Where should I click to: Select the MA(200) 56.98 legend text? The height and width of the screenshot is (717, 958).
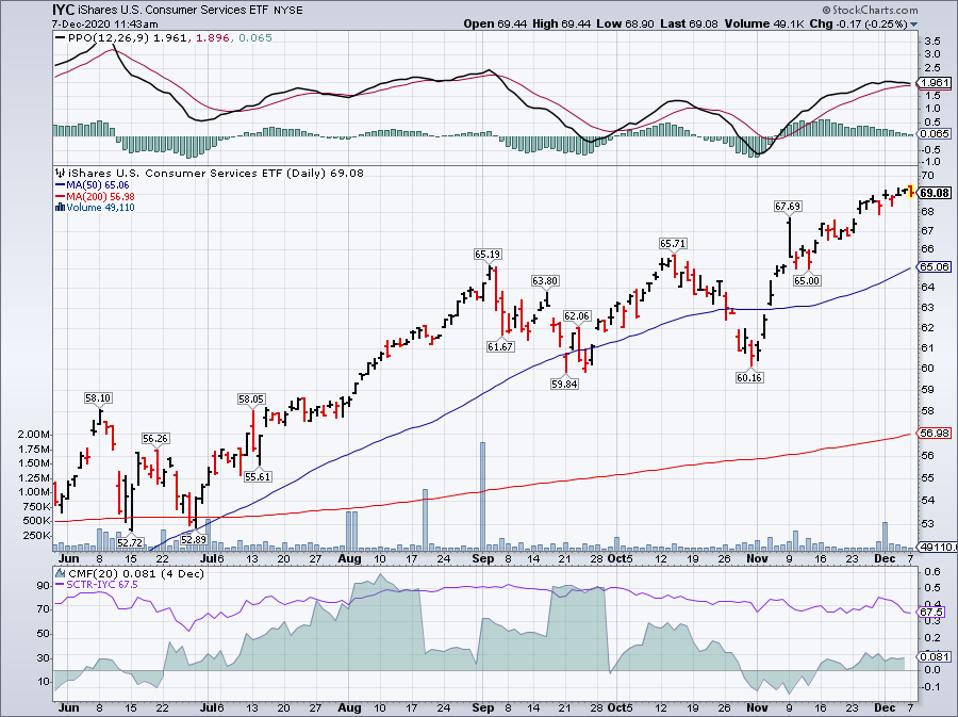(x=100, y=196)
